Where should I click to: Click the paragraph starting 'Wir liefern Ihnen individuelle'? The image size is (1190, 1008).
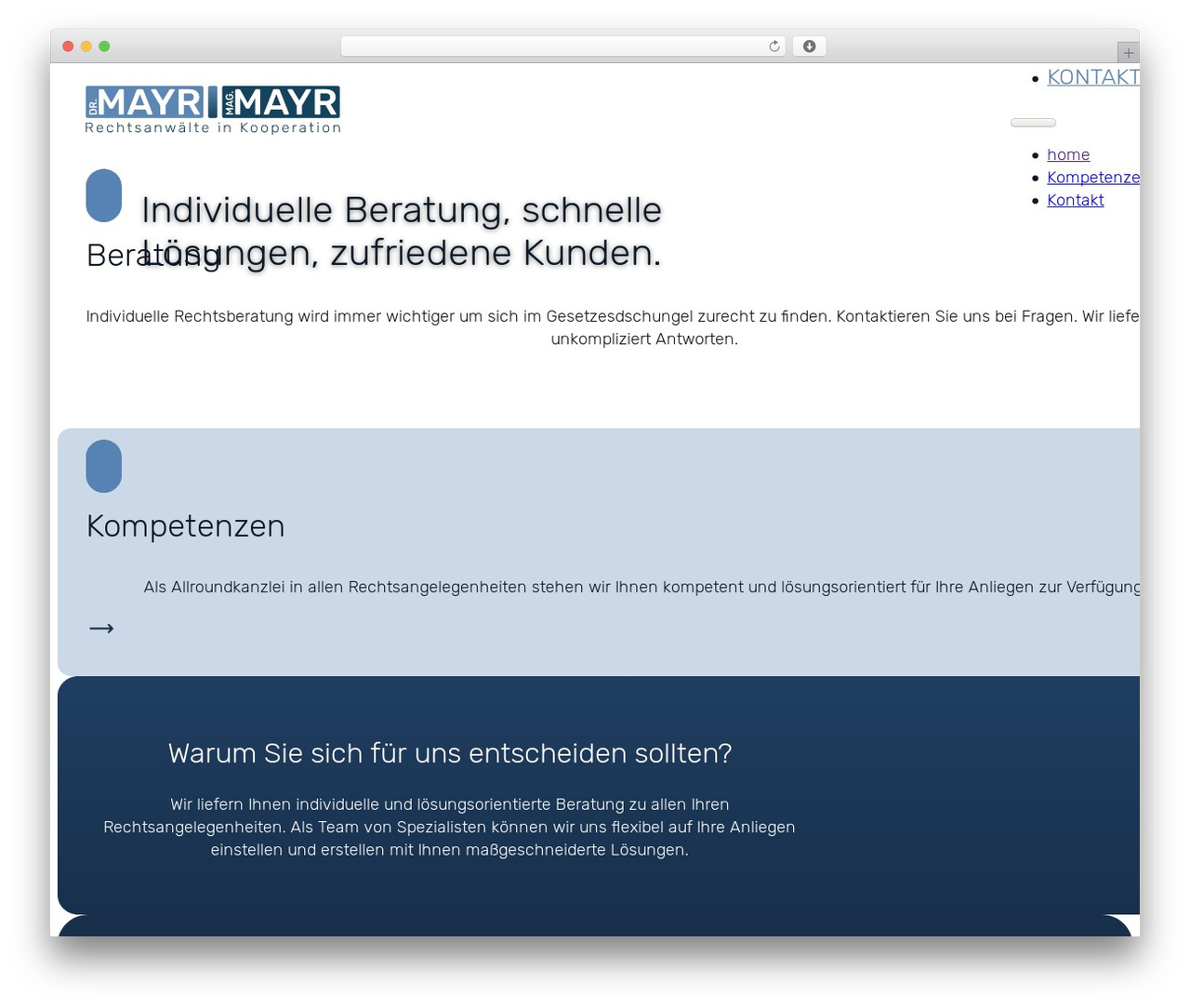point(450,827)
